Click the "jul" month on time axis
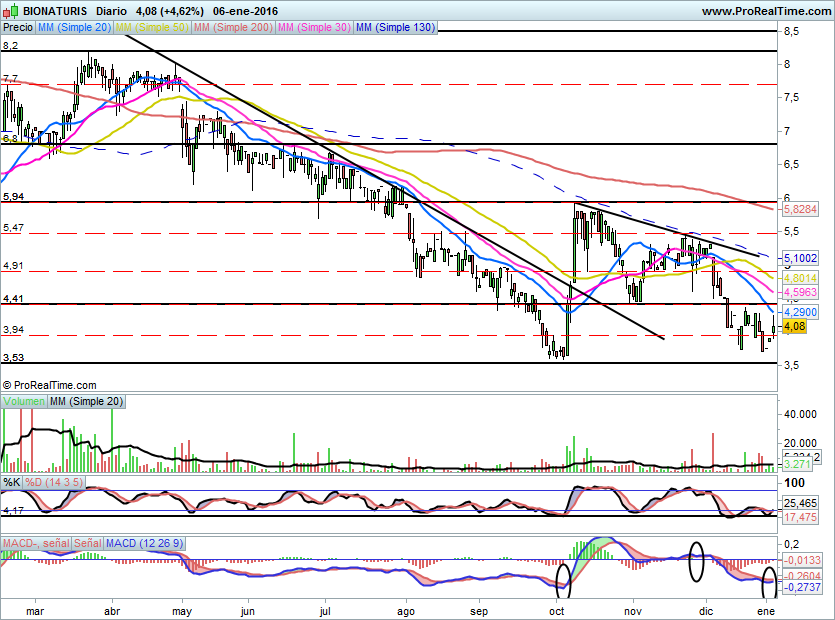Screen dimensions: 835x620 pyautogui.click(x=325, y=611)
